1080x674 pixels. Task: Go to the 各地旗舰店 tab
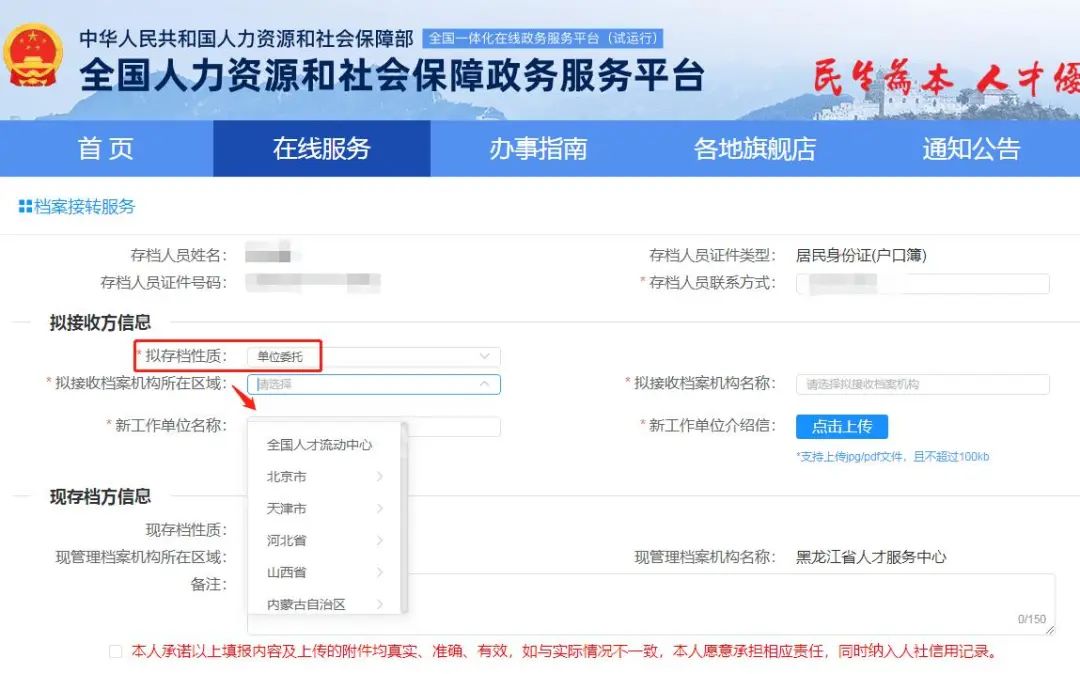[x=753, y=148]
